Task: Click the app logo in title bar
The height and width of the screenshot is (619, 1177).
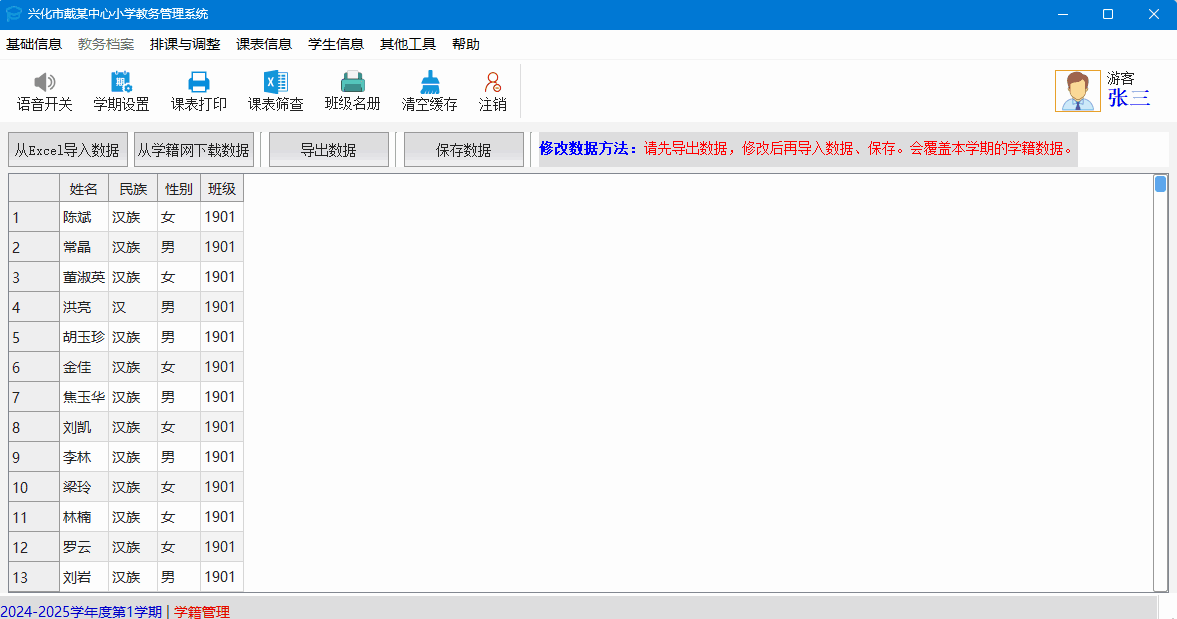Action: click(14, 14)
